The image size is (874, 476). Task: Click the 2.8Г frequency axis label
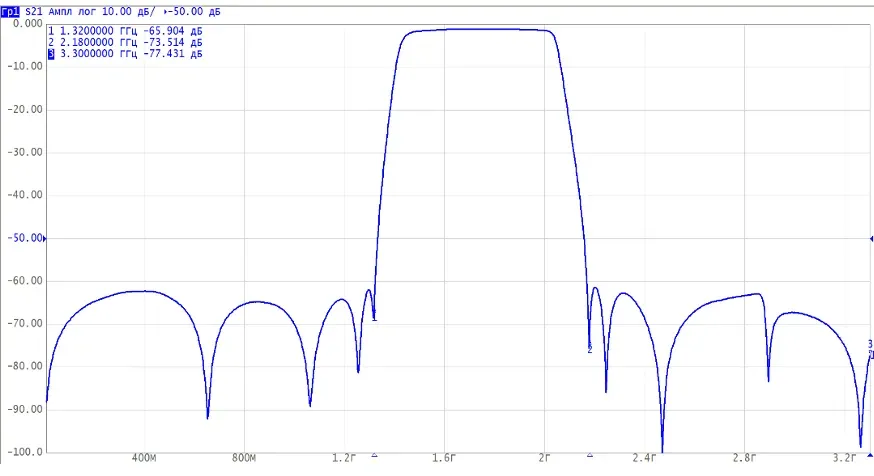coord(744,458)
